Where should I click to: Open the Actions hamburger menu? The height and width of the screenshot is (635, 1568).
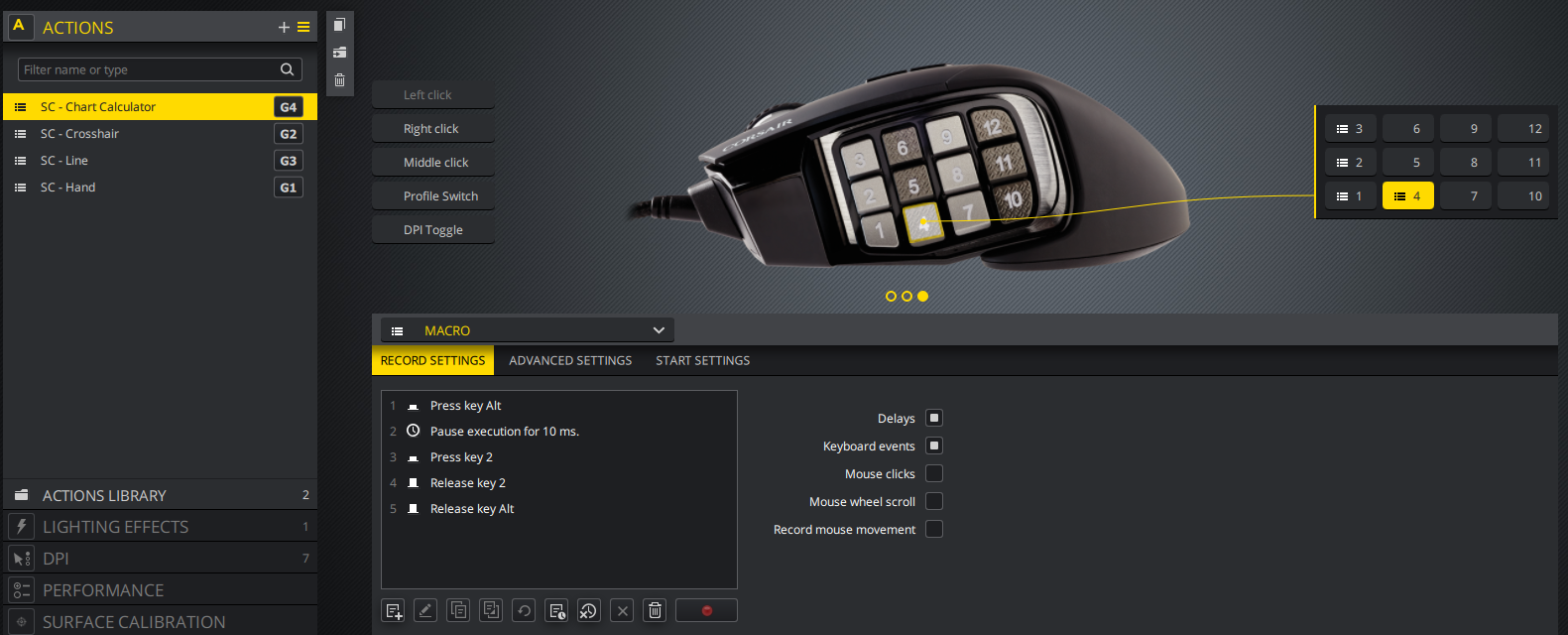(303, 28)
